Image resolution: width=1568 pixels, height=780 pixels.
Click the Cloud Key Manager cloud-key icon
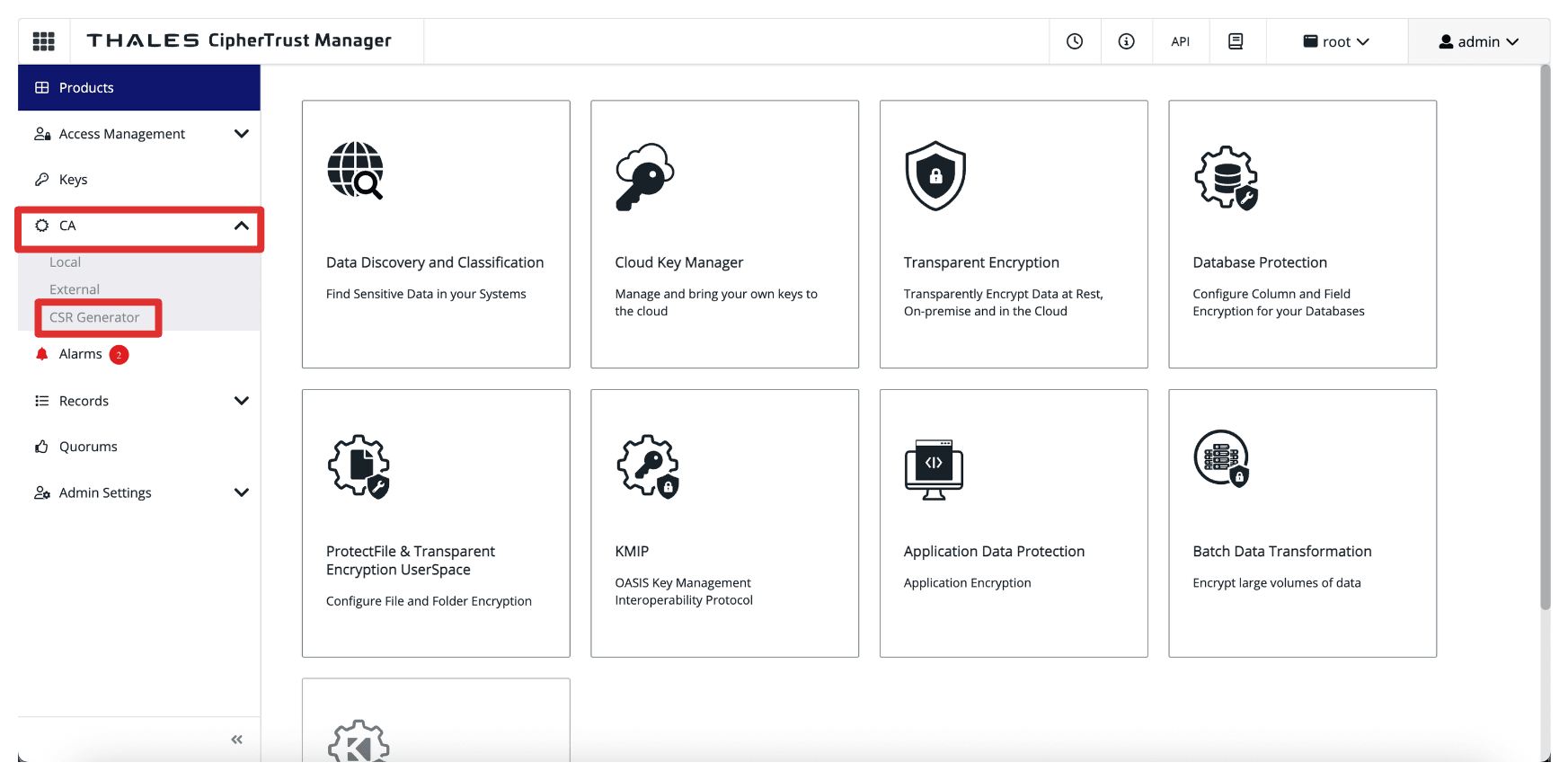pos(645,176)
